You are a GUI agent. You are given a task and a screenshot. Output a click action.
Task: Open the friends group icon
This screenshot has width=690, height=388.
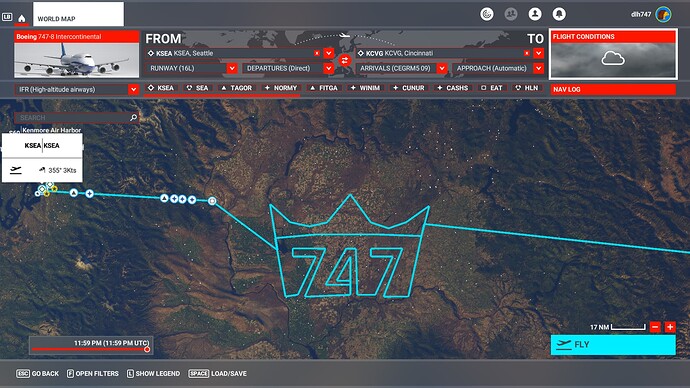point(510,14)
